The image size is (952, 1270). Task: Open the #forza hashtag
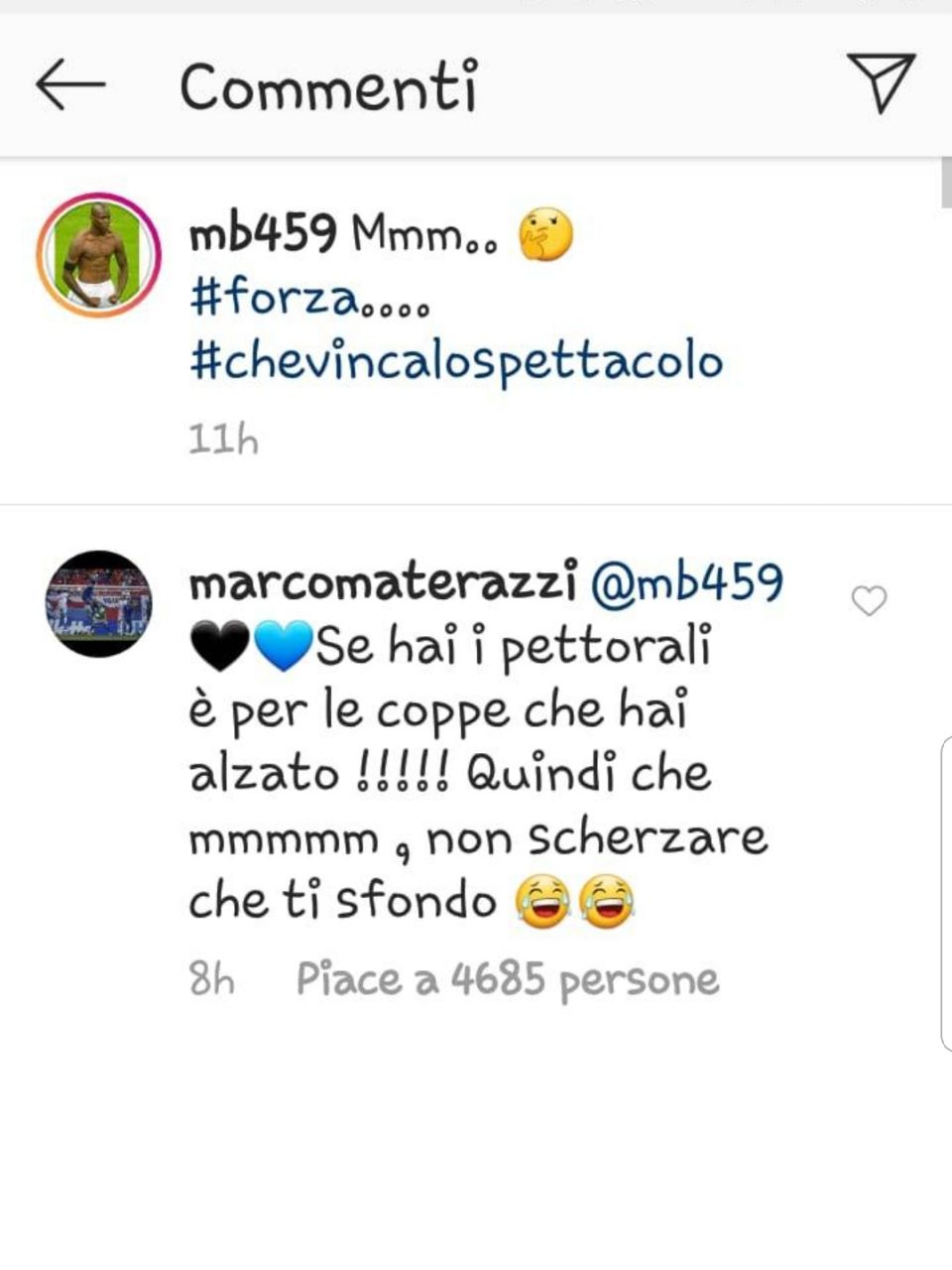pos(309,298)
